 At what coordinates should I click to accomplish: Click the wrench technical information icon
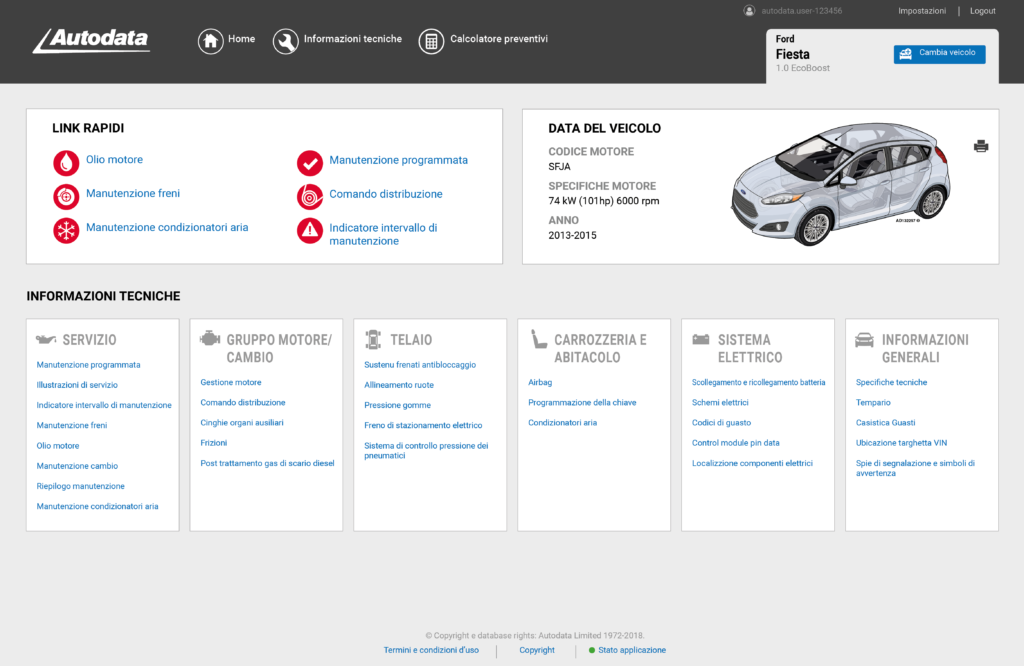click(285, 41)
